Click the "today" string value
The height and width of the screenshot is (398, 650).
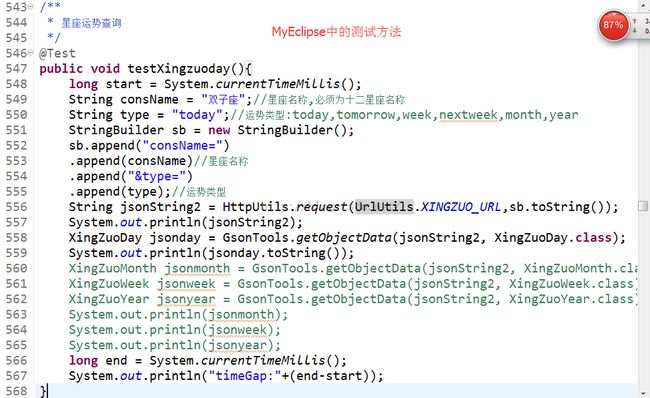click(197, 115)
